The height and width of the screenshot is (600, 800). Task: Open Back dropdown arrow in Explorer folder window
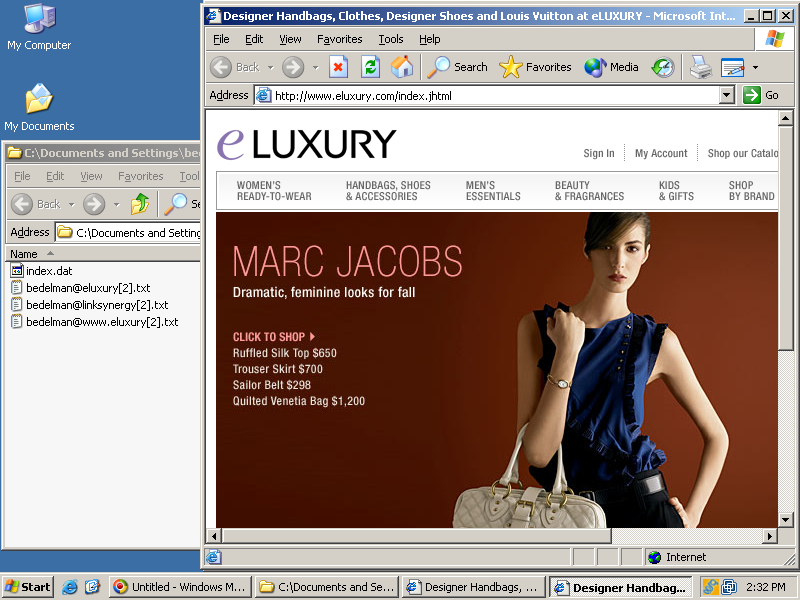71,205
